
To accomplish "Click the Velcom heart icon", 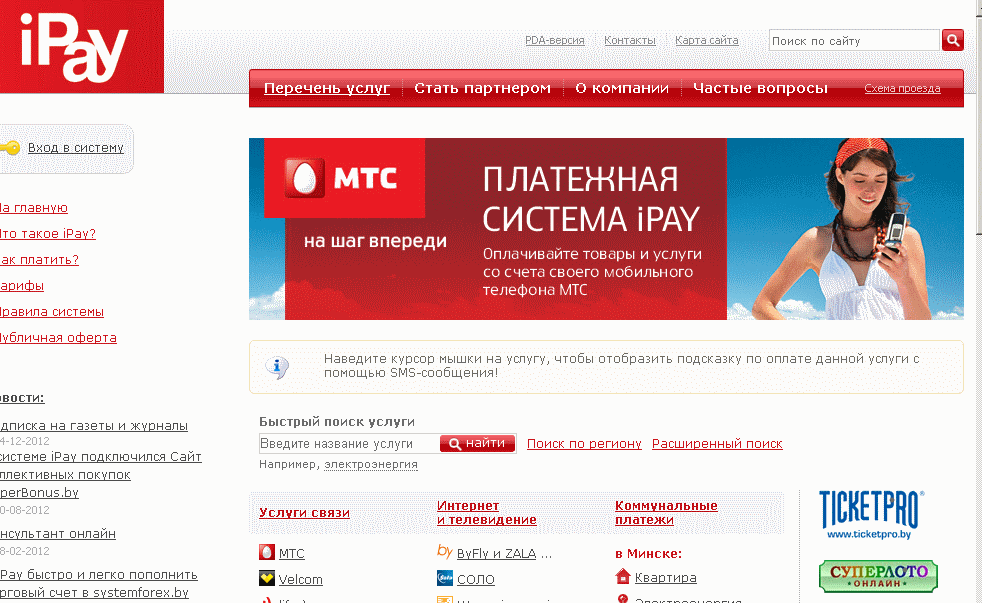I will 266,579.
